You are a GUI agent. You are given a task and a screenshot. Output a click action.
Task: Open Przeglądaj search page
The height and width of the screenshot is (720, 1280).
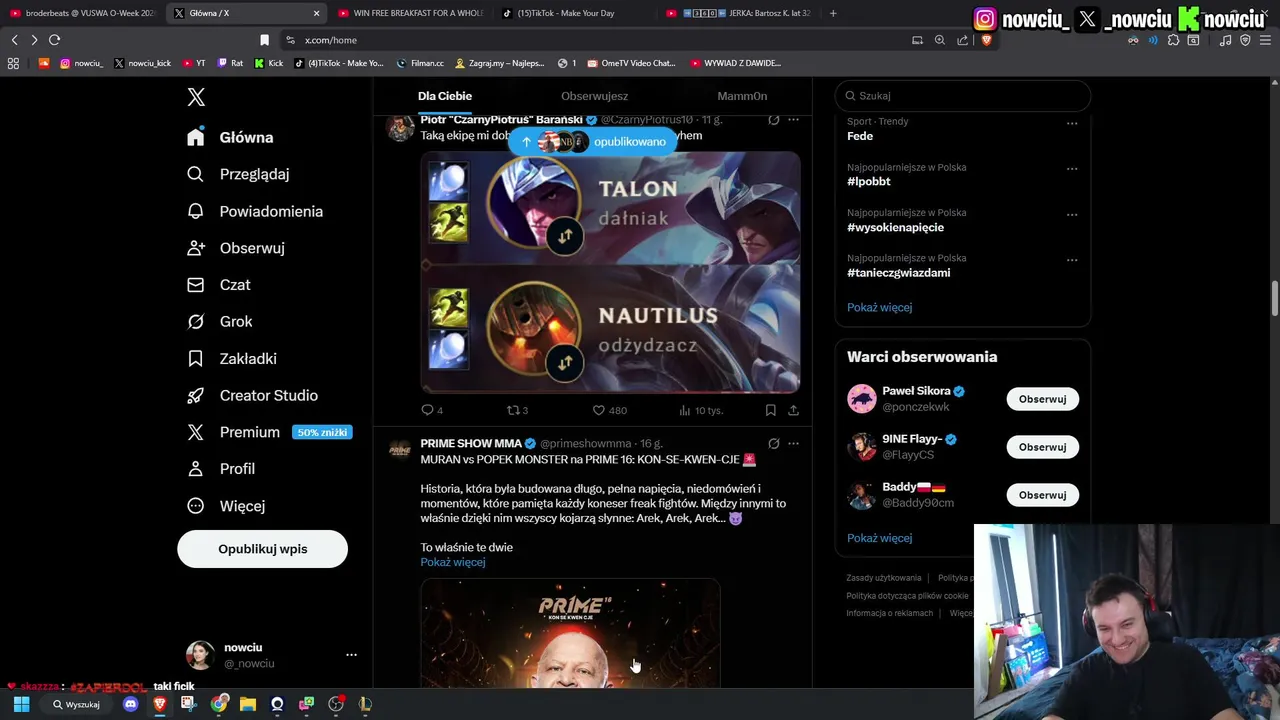pyautogui.click(x=239, y=174)
